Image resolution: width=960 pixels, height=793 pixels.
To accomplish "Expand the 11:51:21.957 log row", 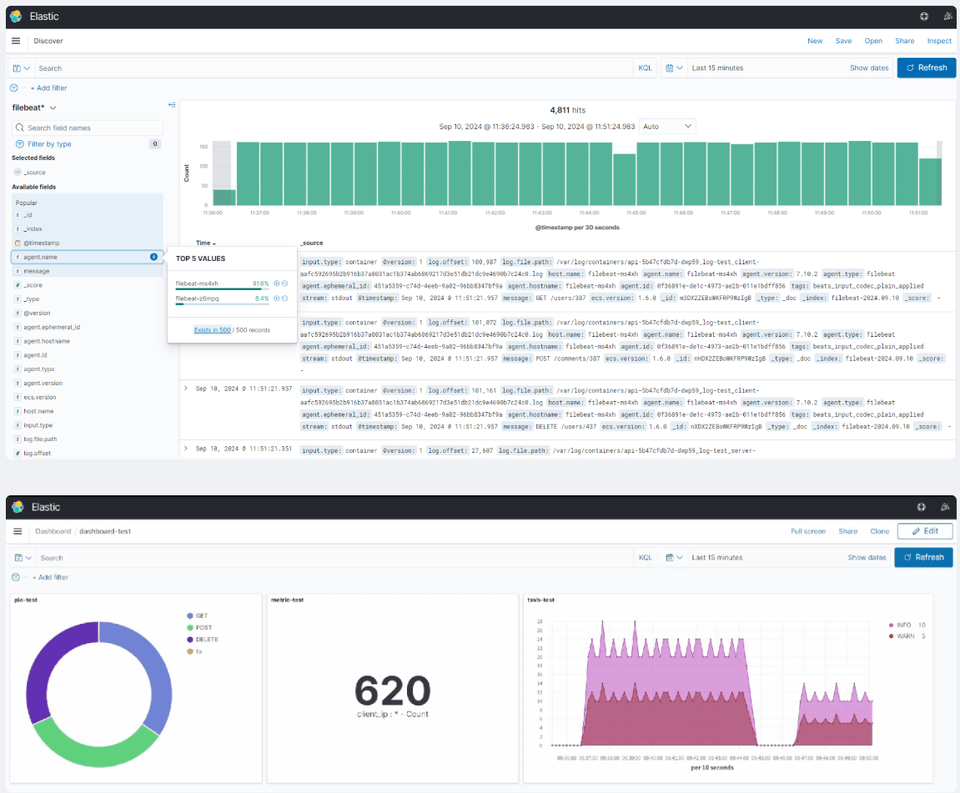I will (x=186, y=388).
